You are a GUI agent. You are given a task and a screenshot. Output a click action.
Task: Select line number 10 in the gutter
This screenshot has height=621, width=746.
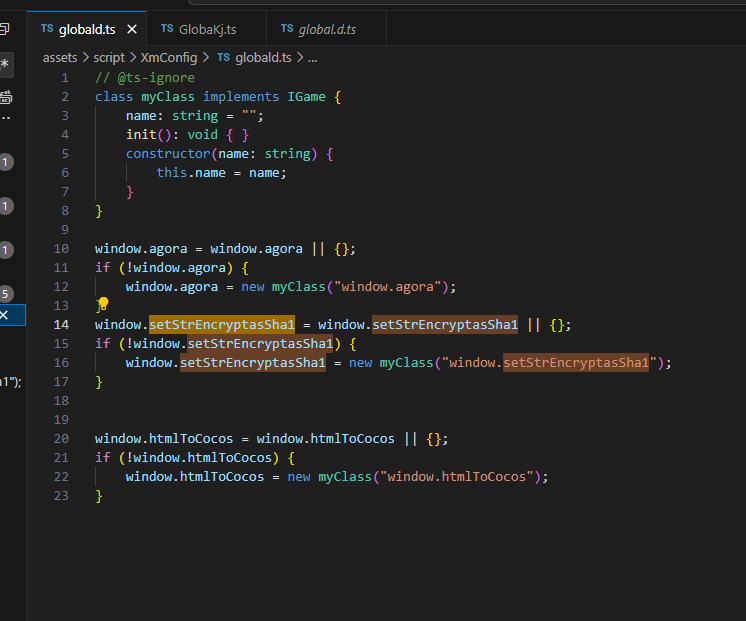pyautogui.click(x=61, y=249)
